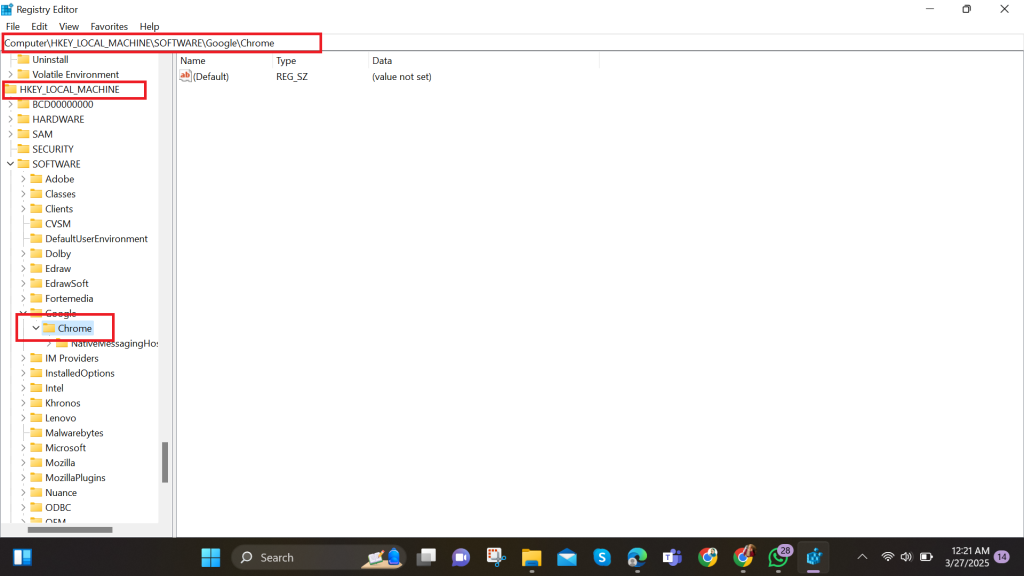
Task: Expand the Classes key
Action: (x=24, y=194)
